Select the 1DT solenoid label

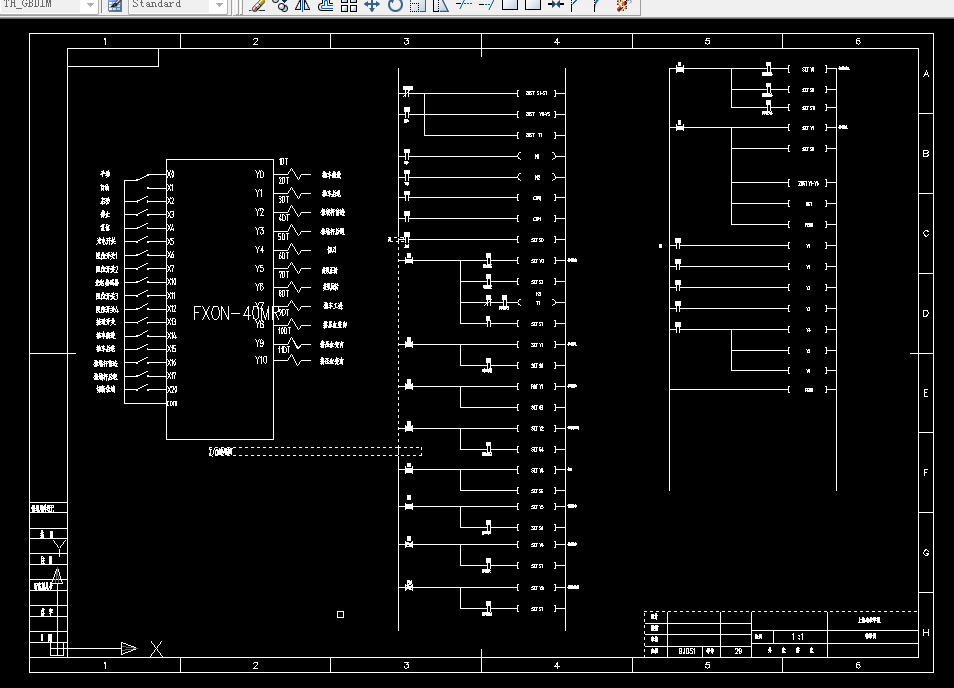tap(284, 162)
